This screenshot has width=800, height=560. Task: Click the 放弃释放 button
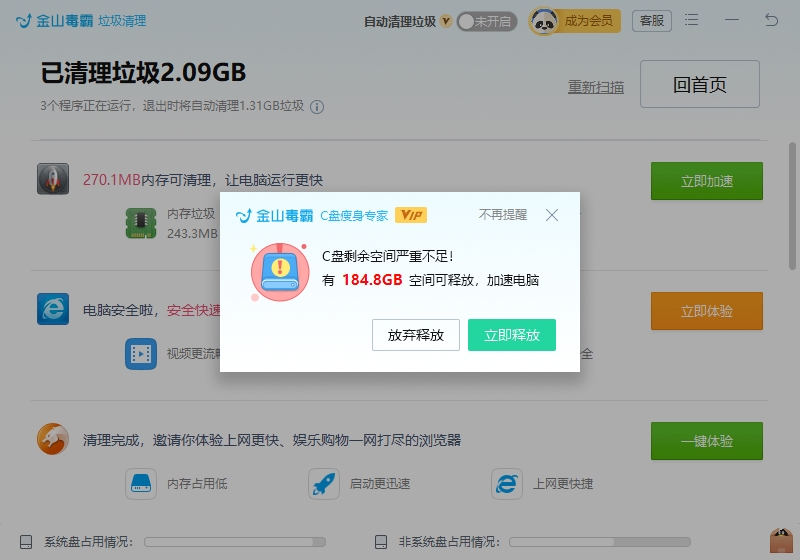point(416,335)
